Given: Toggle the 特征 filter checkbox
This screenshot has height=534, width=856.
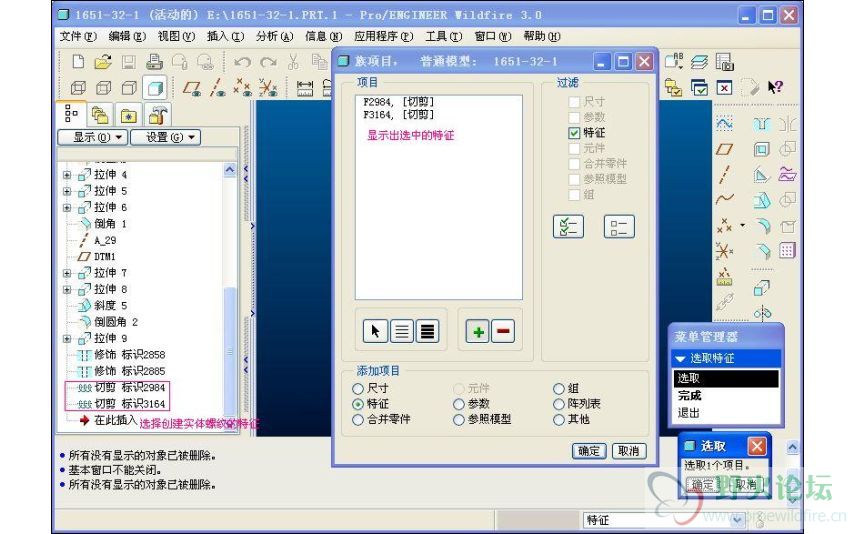Looking at the screenshot, I should pyautogui.click(x=574, y=133).
